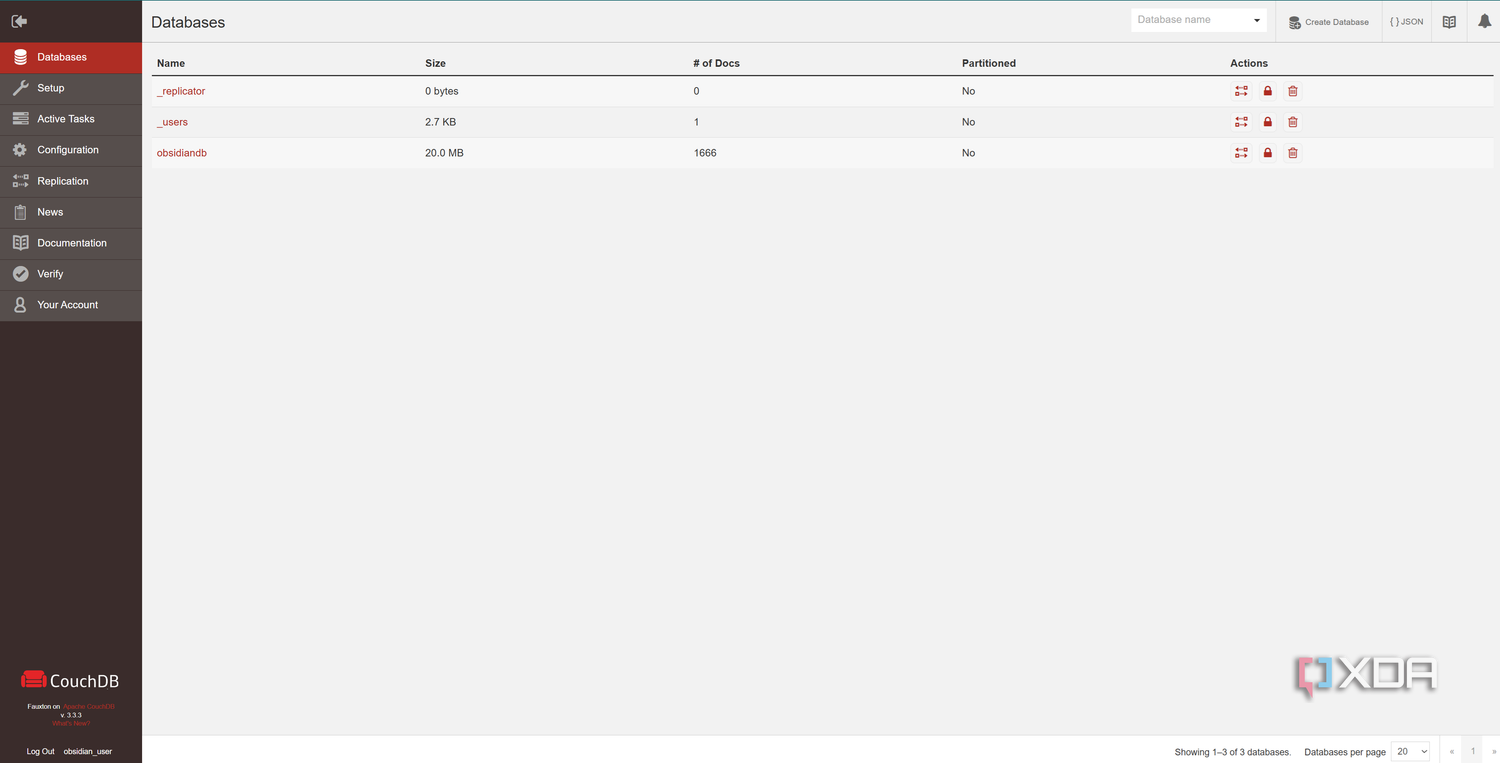View the { } JSON button
The width and height of the screenshot is (1500, 763).
pos(1406,21)
